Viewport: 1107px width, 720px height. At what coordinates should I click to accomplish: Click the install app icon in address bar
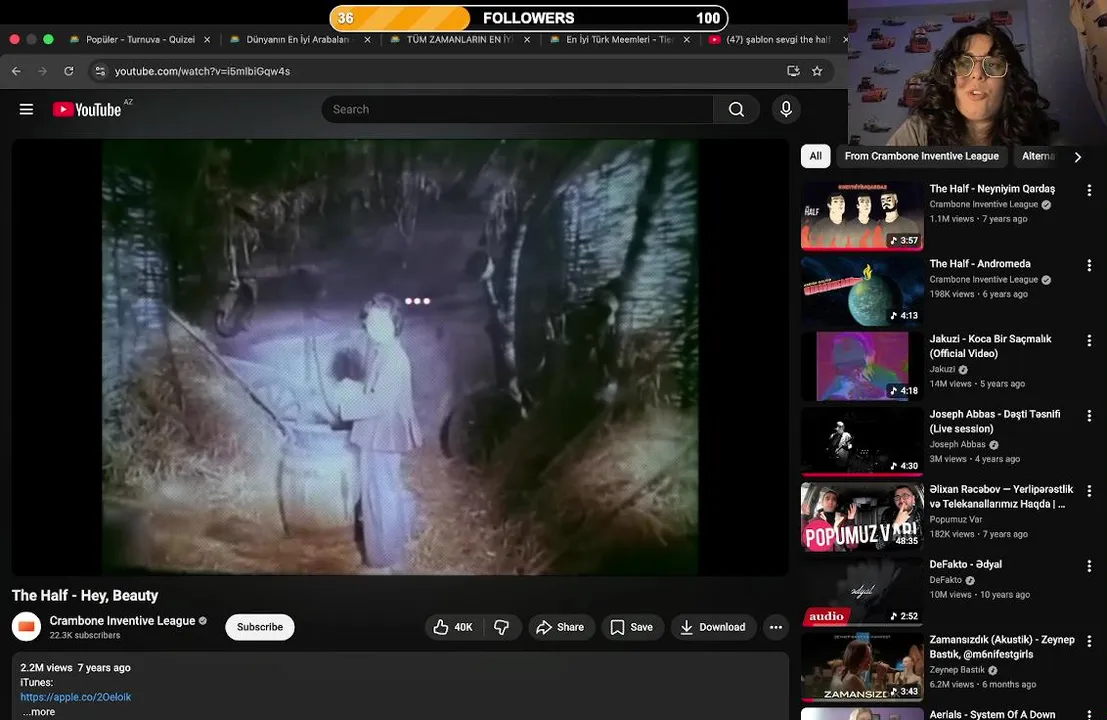(x=794, y=71)
